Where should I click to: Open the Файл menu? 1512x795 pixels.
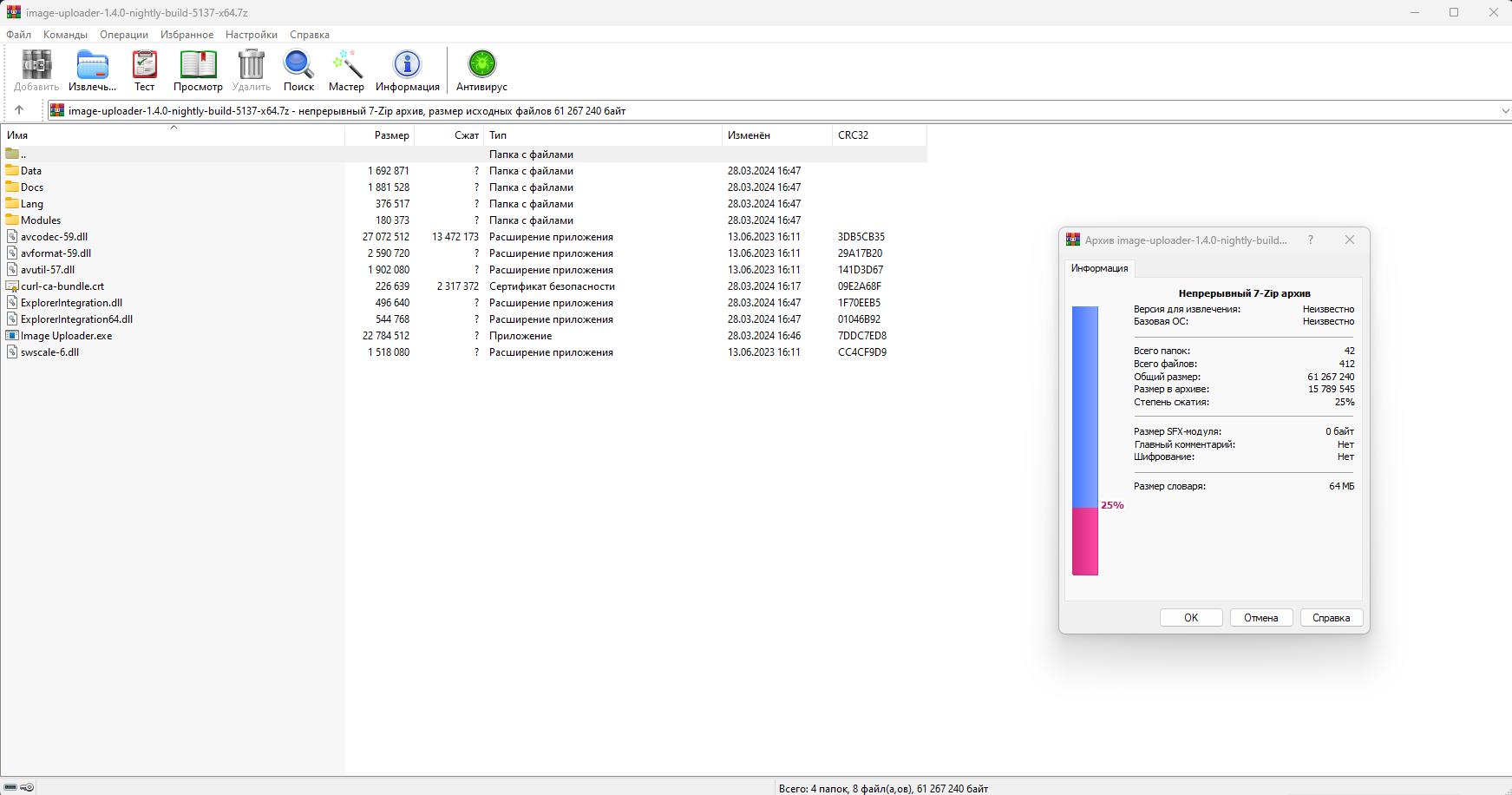[x=19, y=35]
